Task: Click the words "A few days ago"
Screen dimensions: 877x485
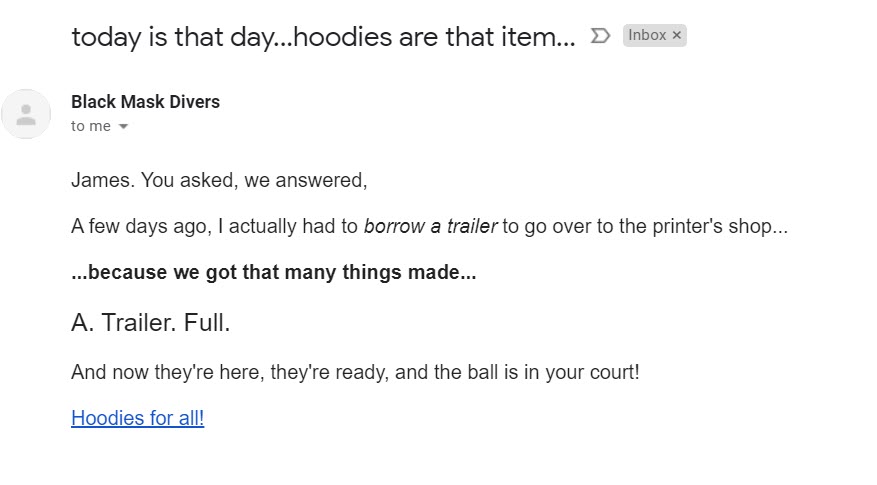Action: pos(141,227)
